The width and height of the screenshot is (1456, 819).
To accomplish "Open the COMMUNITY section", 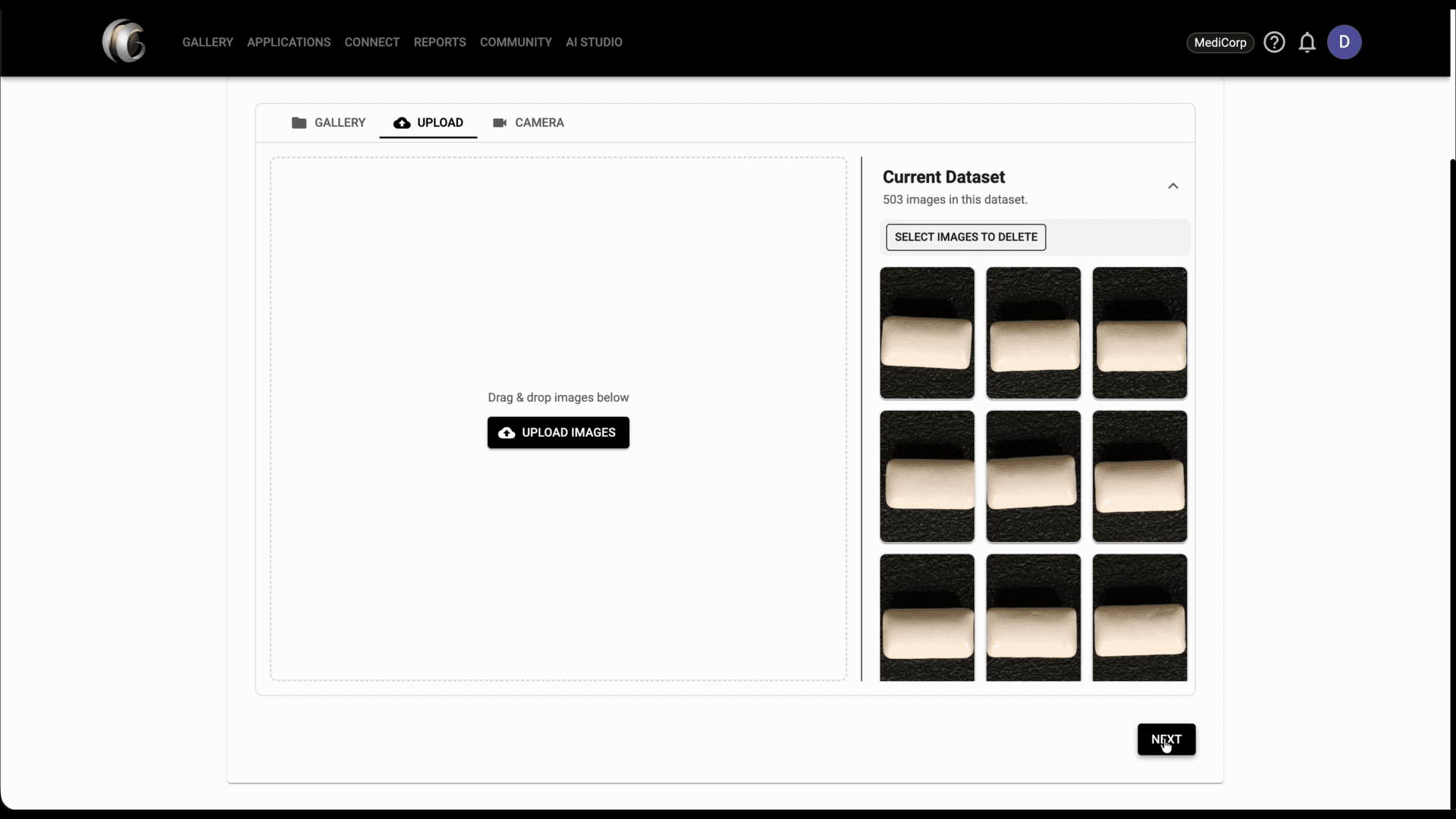I will (516, 42).
